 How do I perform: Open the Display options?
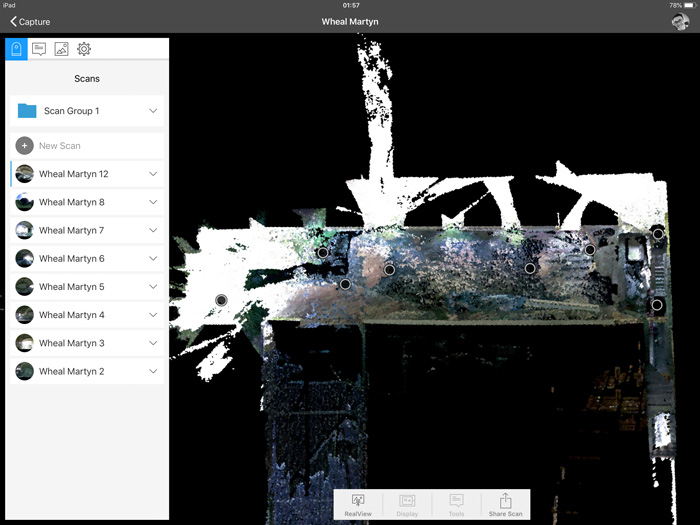(407, 503)
